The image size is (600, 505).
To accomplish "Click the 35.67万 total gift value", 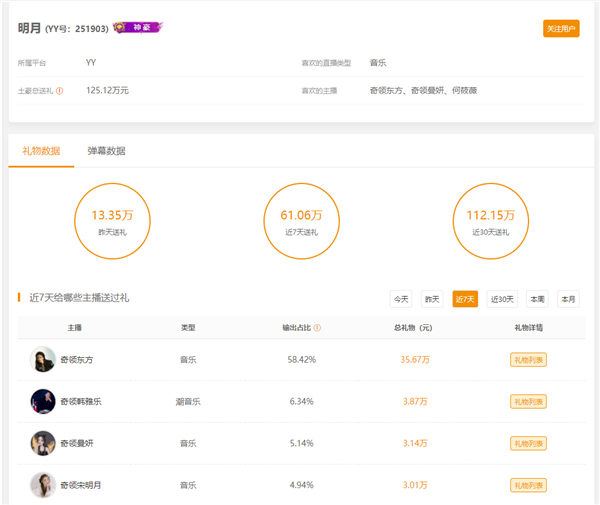I will [x=415, y=360].
